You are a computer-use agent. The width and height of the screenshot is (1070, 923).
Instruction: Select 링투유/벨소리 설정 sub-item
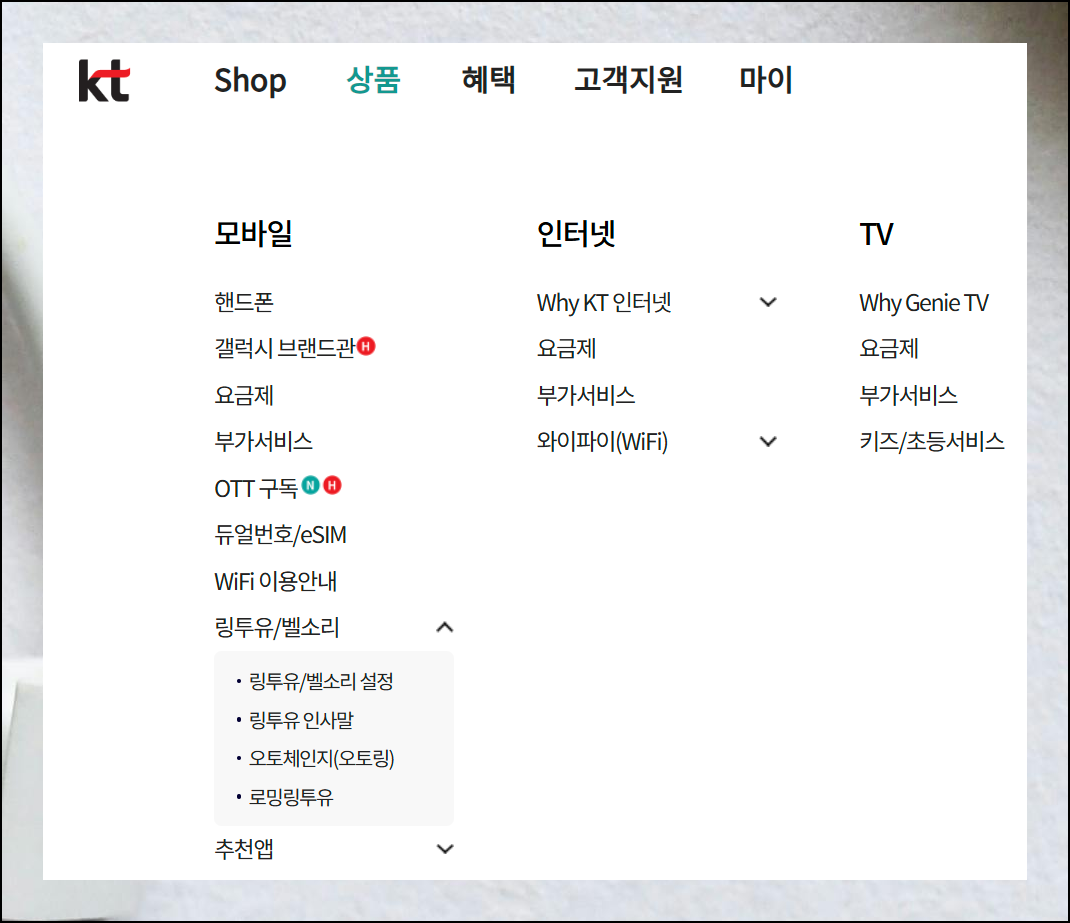pos(321,681)
